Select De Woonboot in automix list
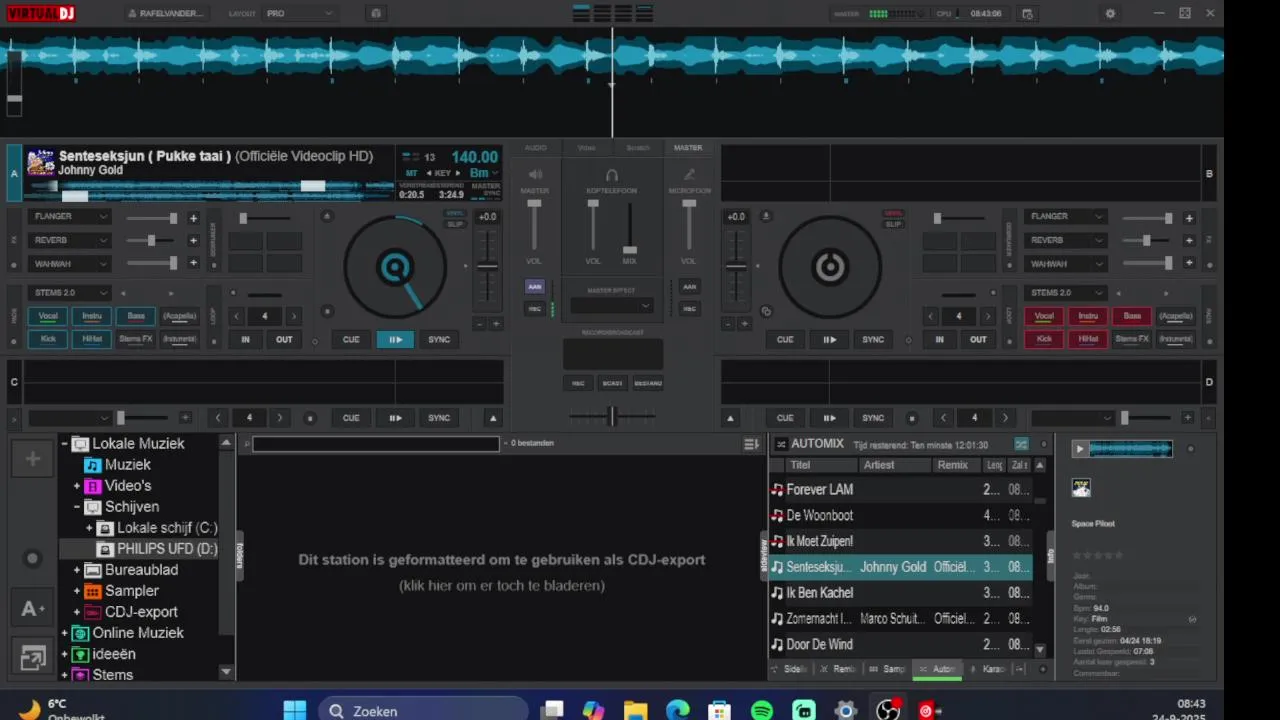Image resolution: width=1280 pixels, height=720 pixels. [900, 516]
